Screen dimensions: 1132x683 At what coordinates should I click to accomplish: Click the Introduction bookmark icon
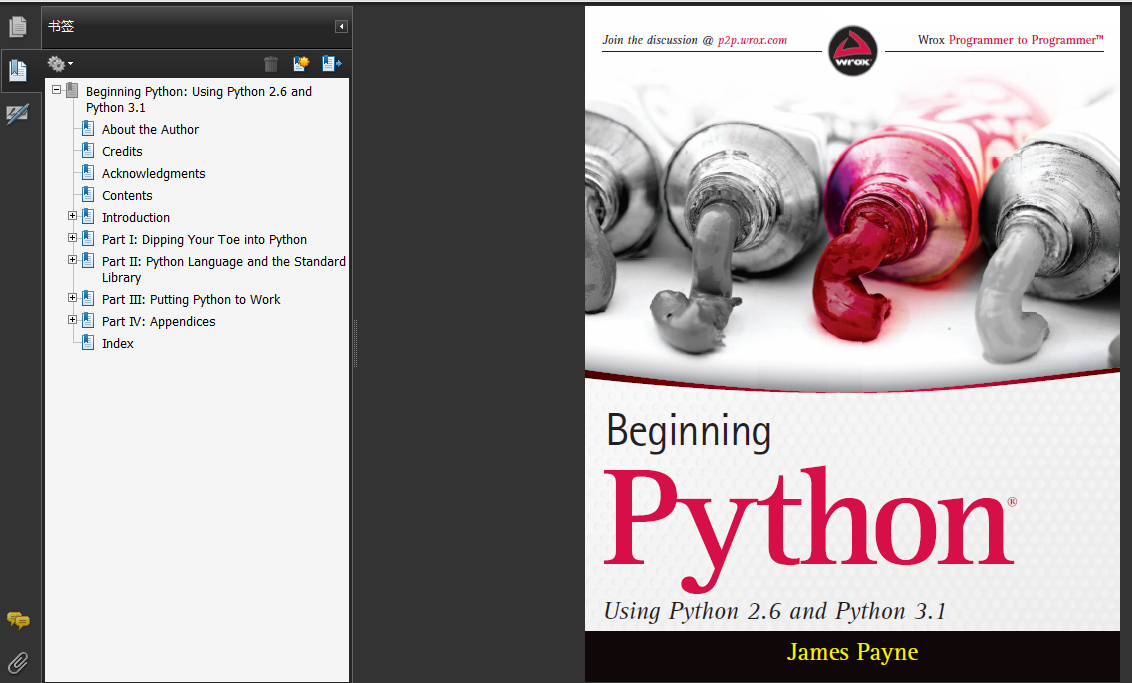88,217
